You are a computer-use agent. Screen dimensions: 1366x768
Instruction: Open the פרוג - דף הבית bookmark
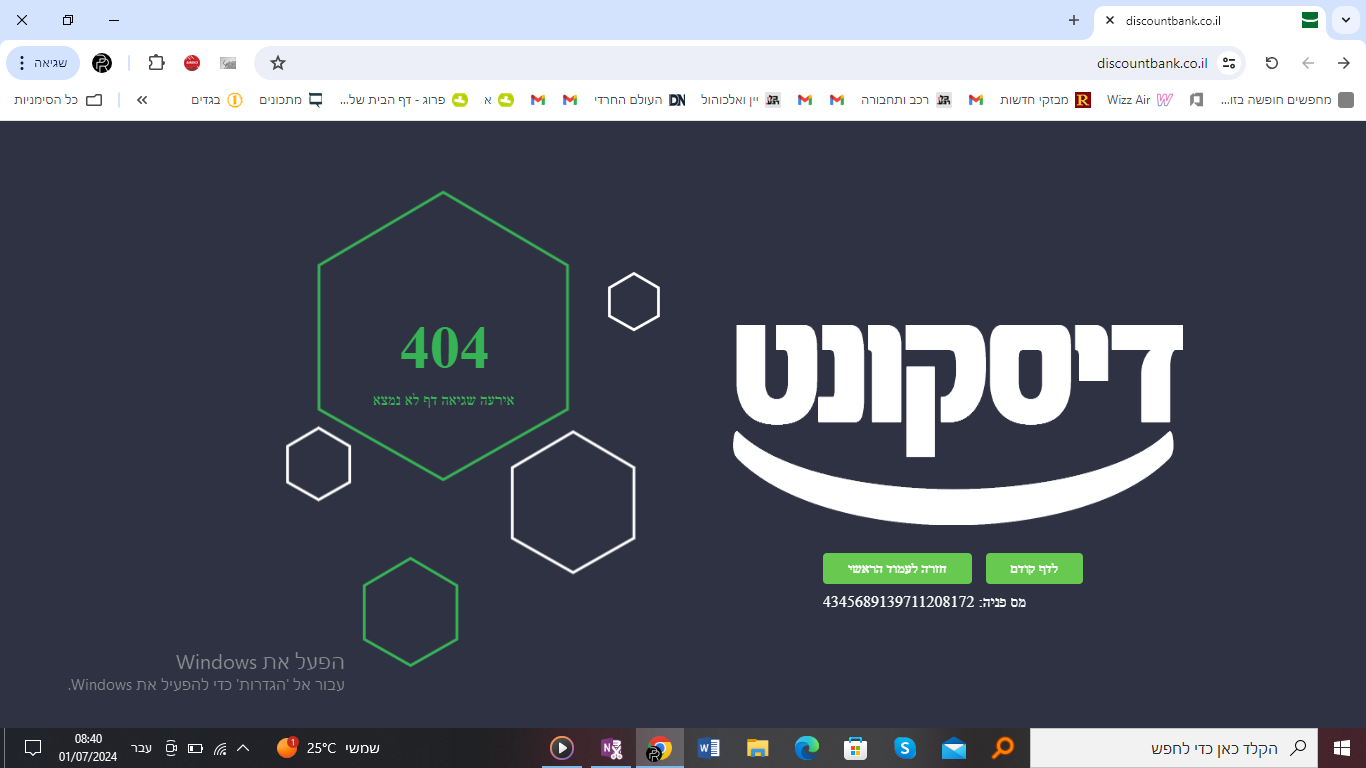pyautogui.click(x=404, y=100)
